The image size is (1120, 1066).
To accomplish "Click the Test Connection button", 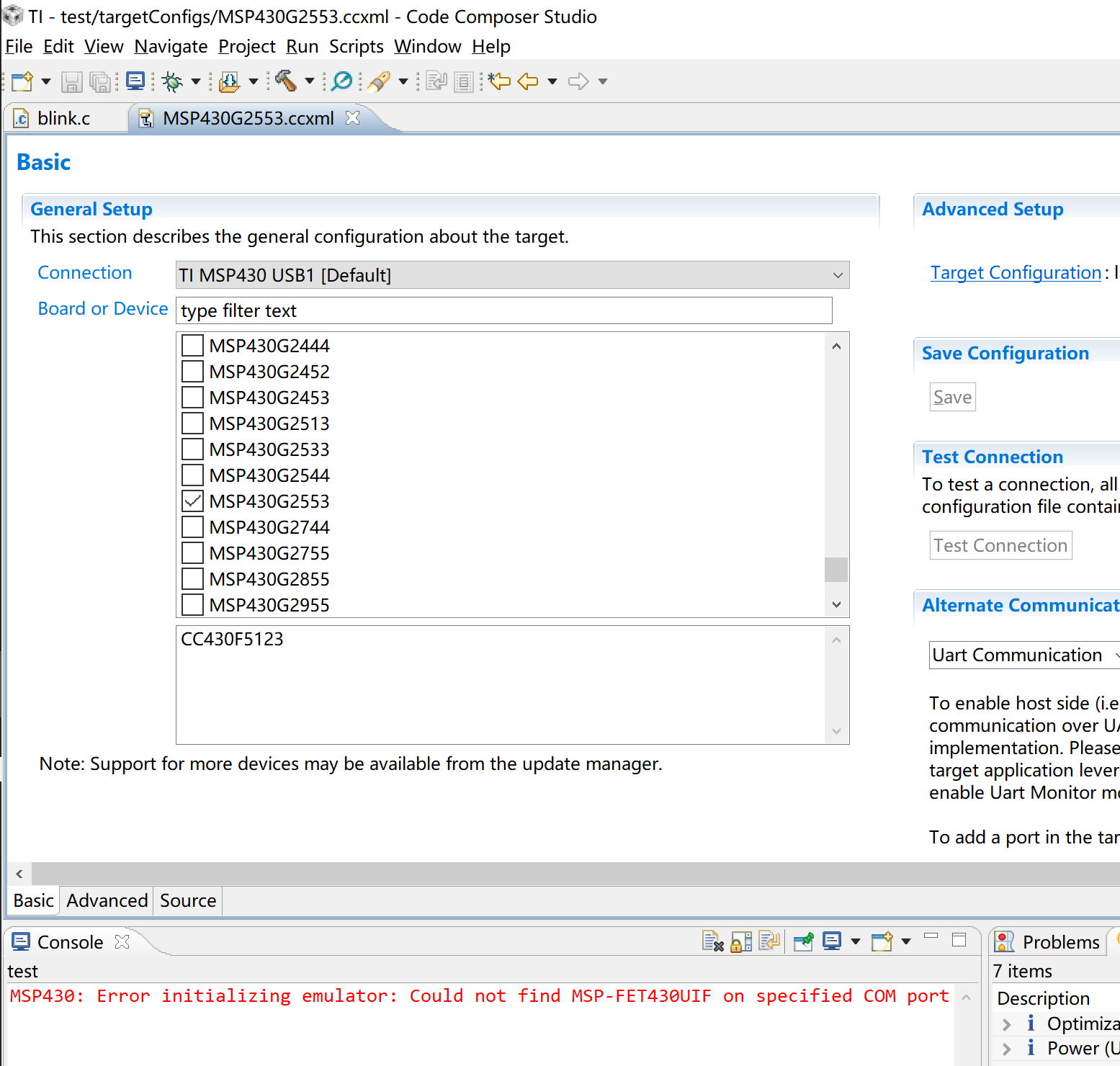I will click(x=1000, y=545).
